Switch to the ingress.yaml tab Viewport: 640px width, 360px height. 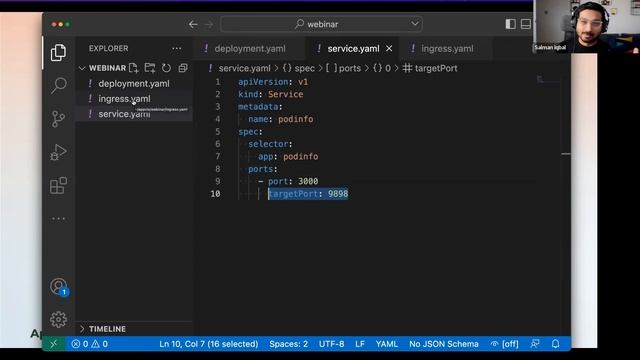tap(447, 49)
